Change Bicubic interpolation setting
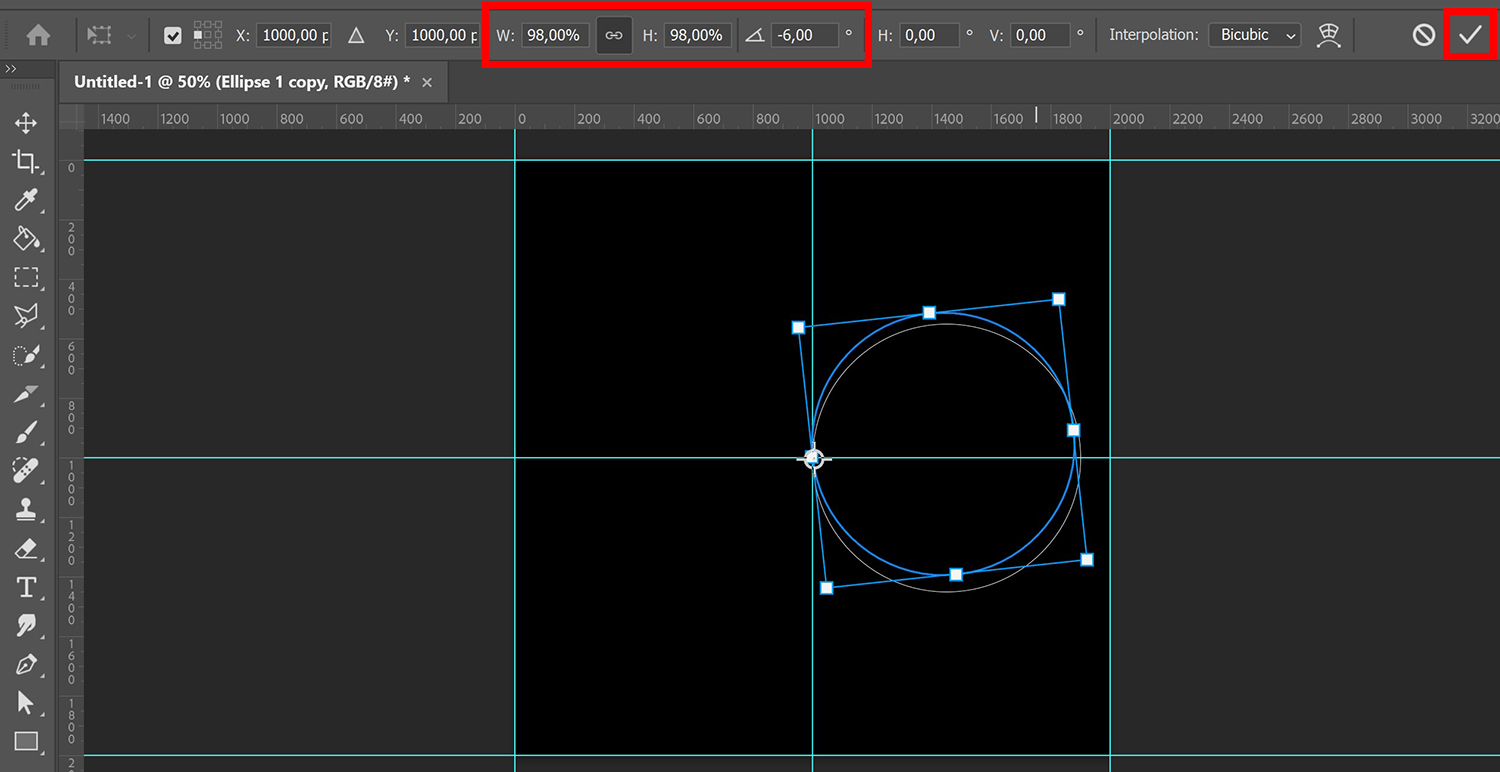Screen dimensions: 1500x772 coord(1254,33)
